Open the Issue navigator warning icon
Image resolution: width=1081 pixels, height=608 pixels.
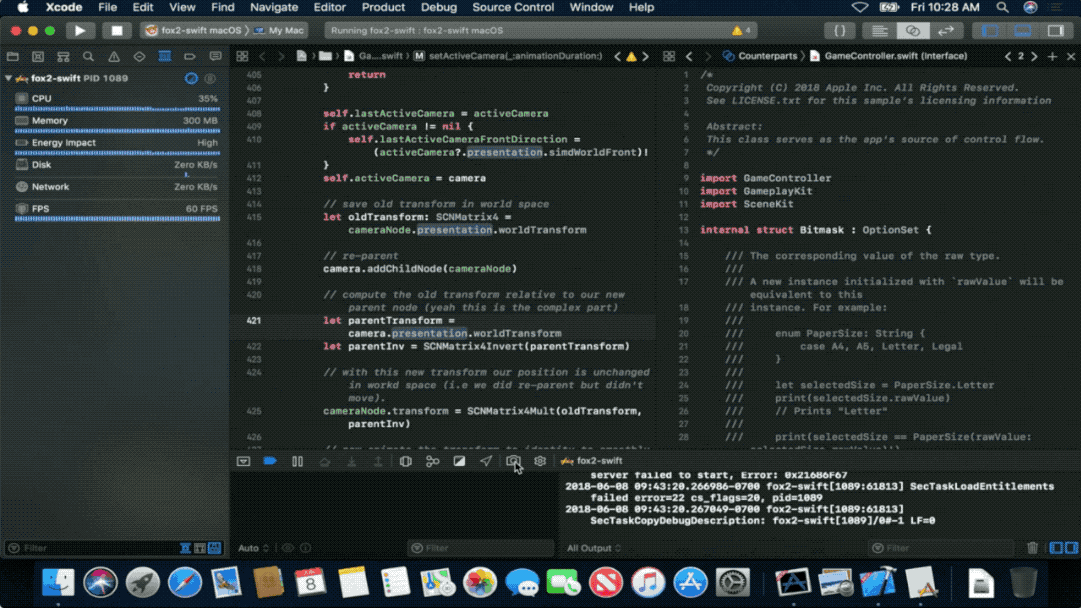(114, 57)
